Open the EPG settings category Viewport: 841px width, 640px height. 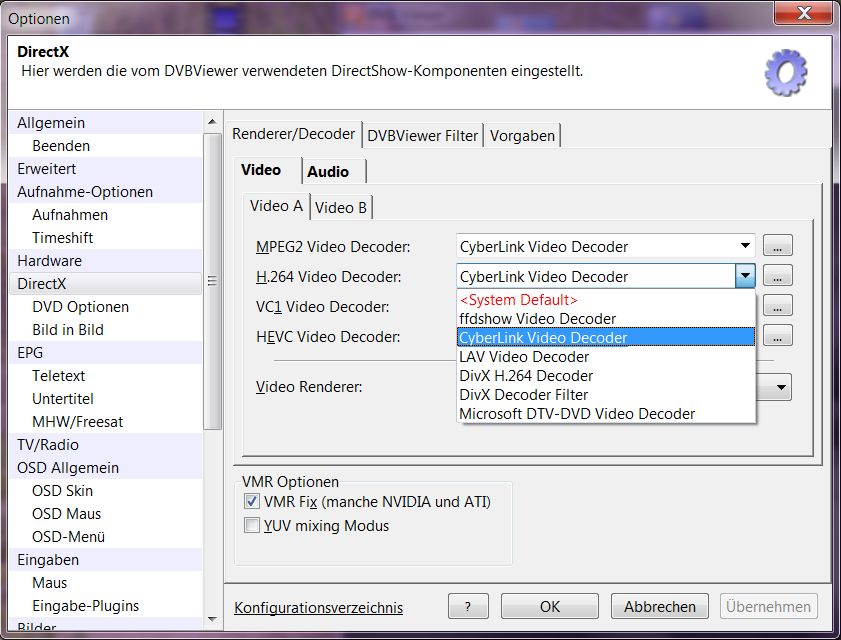click(106, 353)
